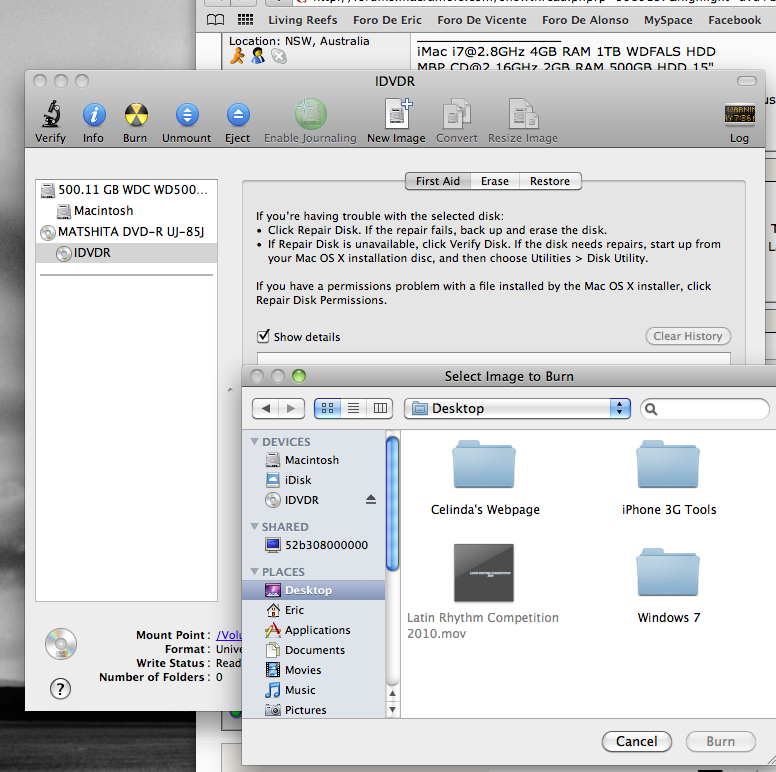Click Cancel in burn dialog
Screen dimensions: 776x772
pos(636,741)
